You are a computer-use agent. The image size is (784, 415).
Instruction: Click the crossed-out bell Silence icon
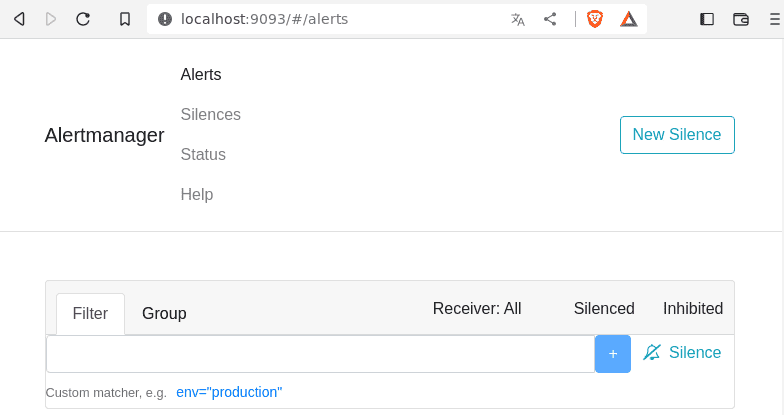point(652,352)
